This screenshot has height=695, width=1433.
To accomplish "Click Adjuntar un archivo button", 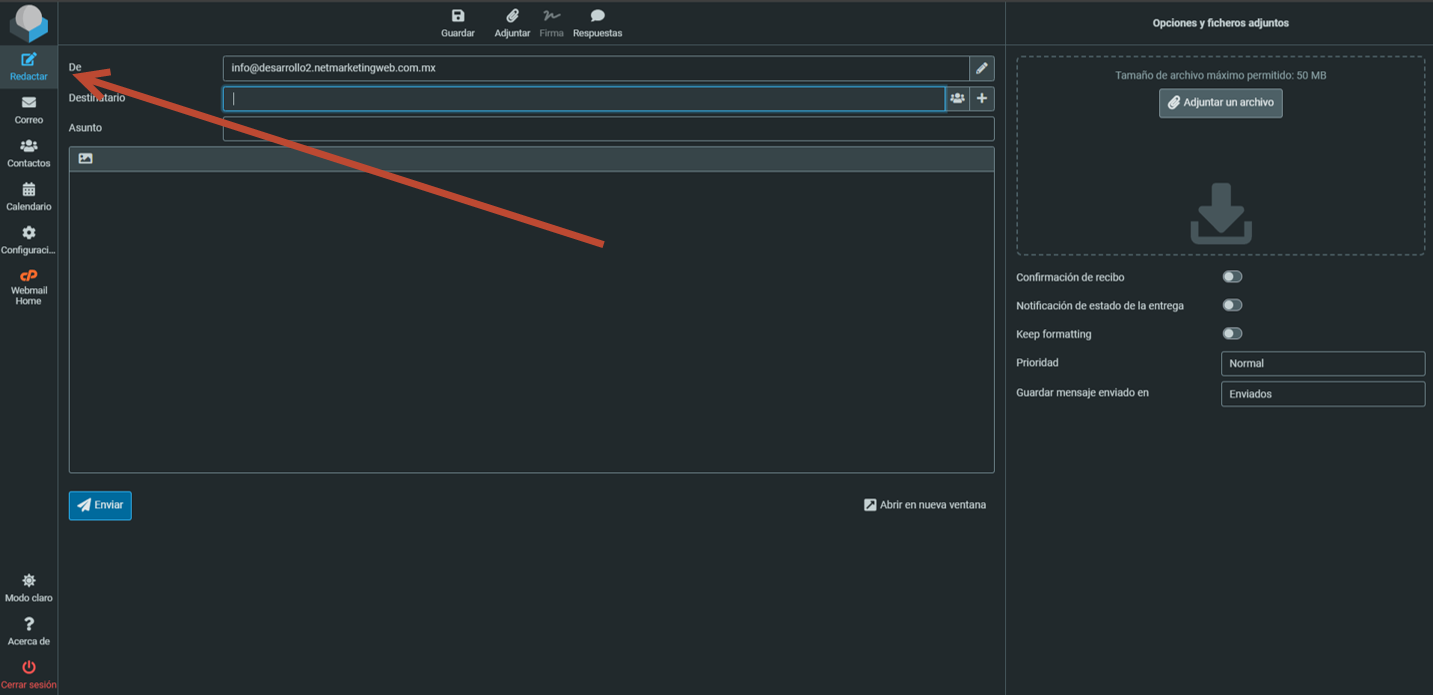I will (x=1220, y=103).
